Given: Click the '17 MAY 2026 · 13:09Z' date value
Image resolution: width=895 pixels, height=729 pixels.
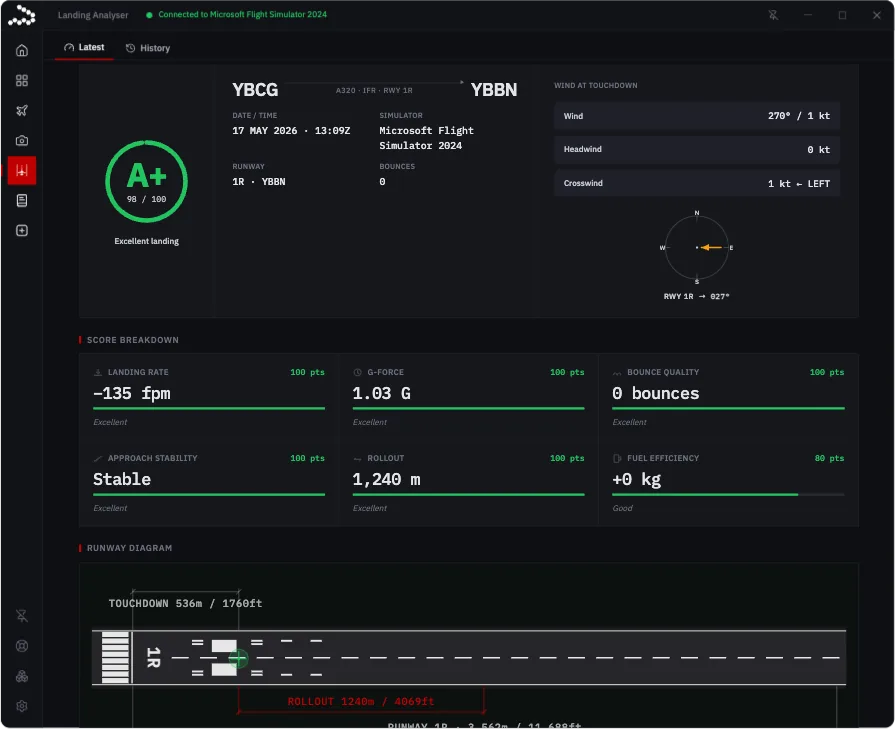Looking at the screenshot, I should [x=291, y=131].
